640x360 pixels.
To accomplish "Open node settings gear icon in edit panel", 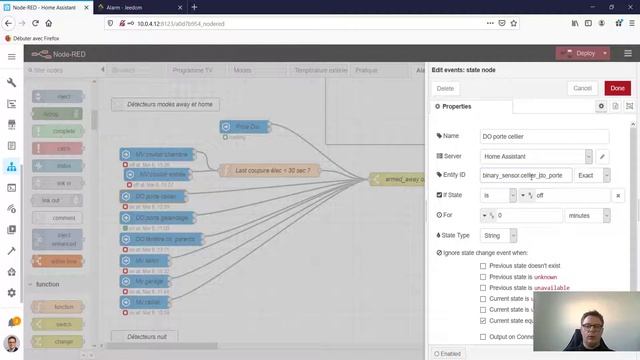I will tap(601, 106).
